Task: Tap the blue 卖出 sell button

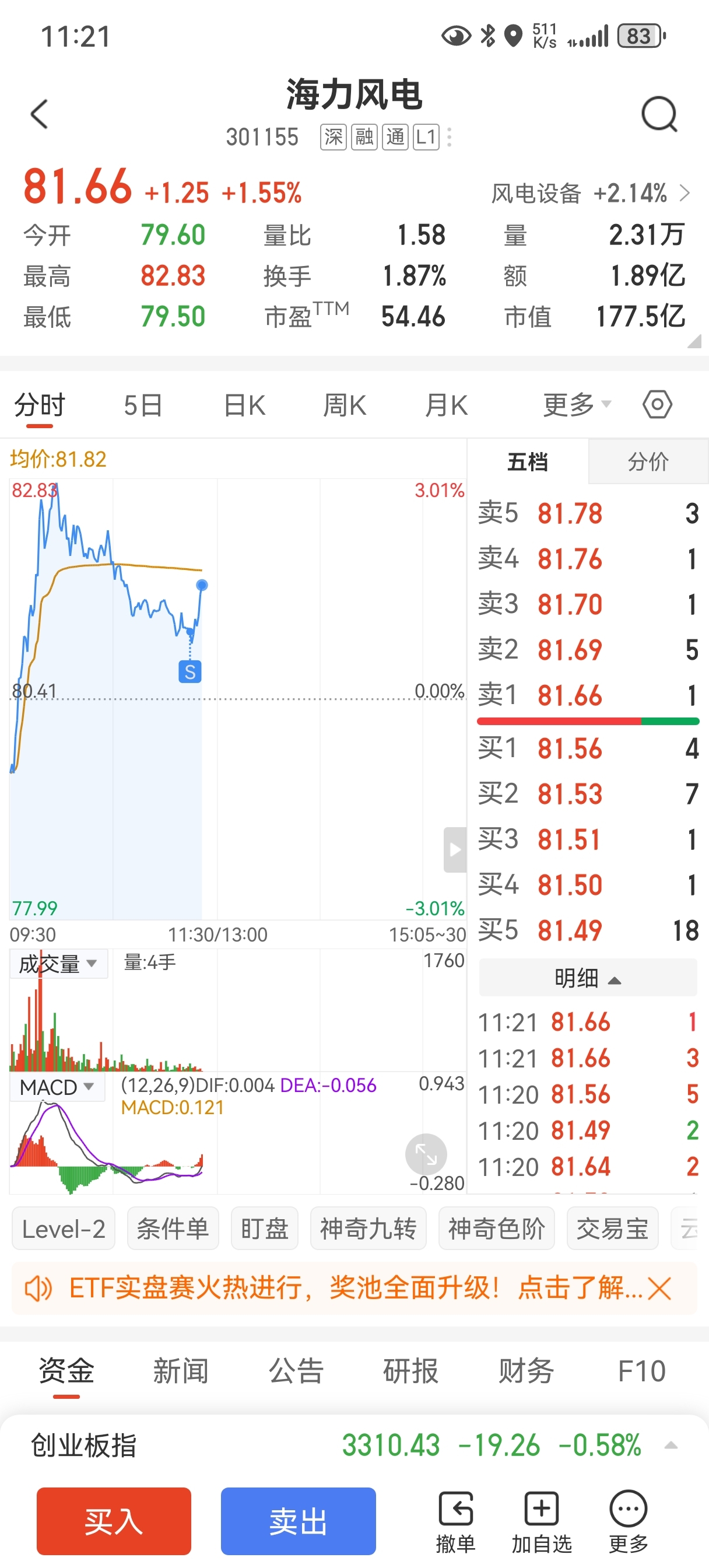Action: tap(298, 1521)
